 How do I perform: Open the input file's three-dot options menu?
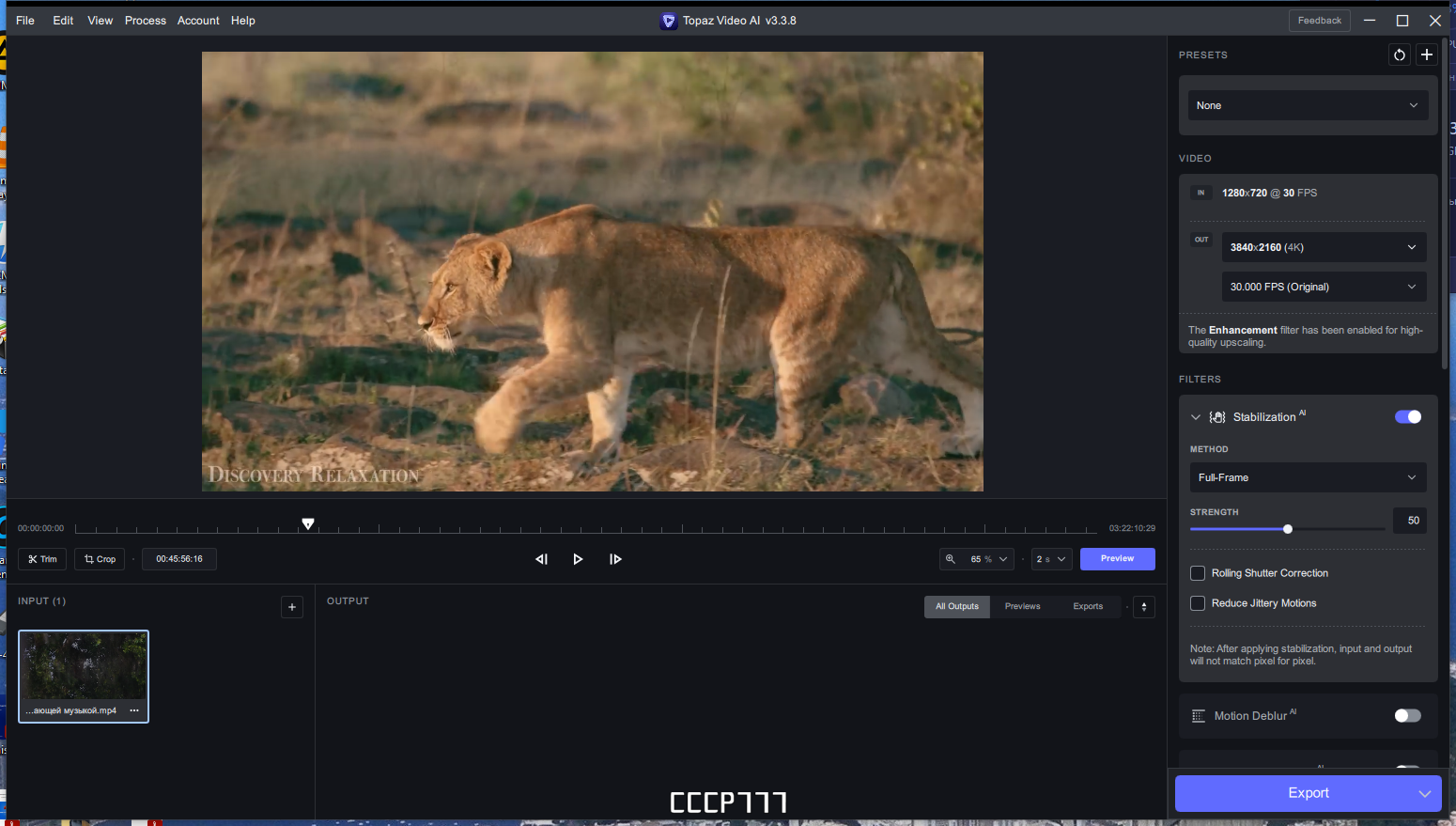click(134, 710)
